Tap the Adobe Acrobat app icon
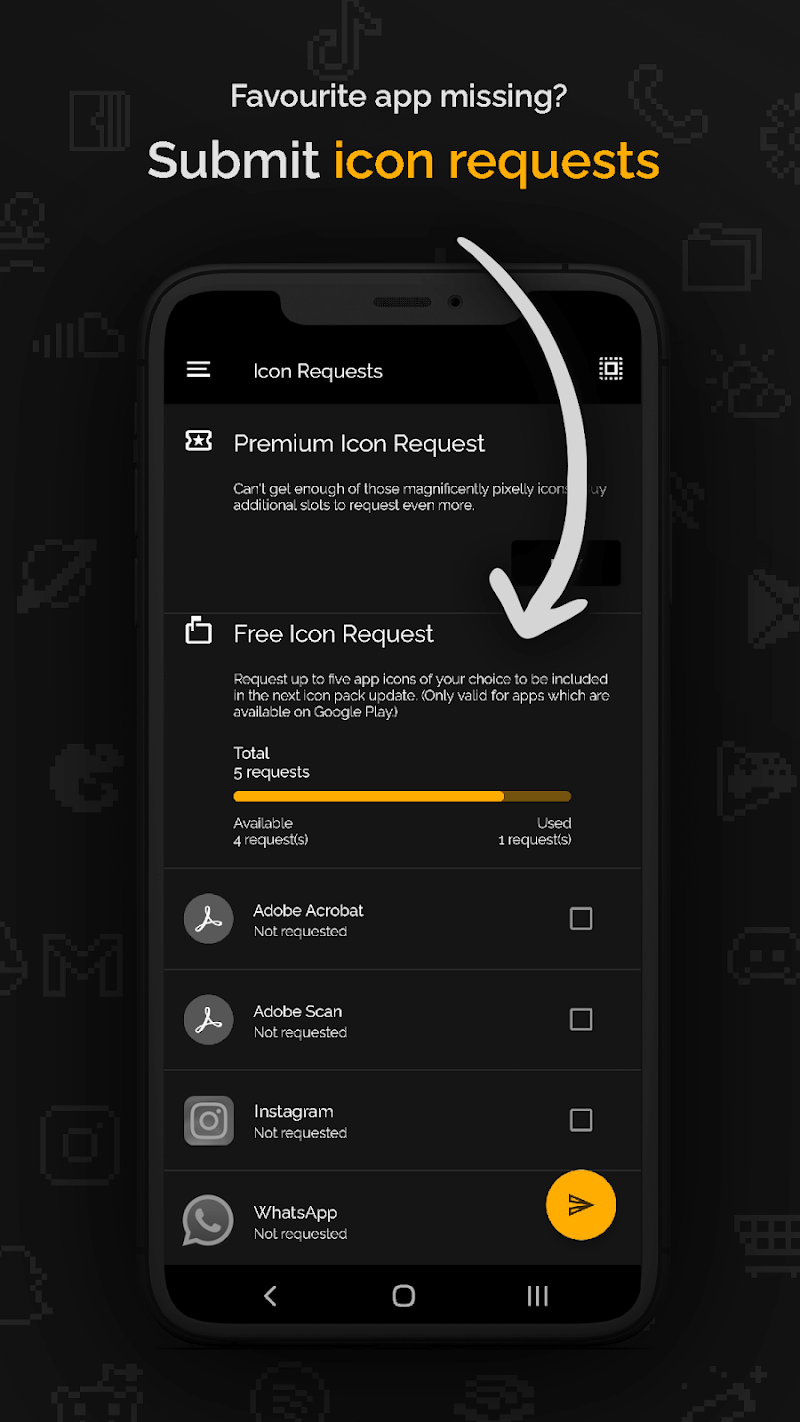 click(208, 919)
